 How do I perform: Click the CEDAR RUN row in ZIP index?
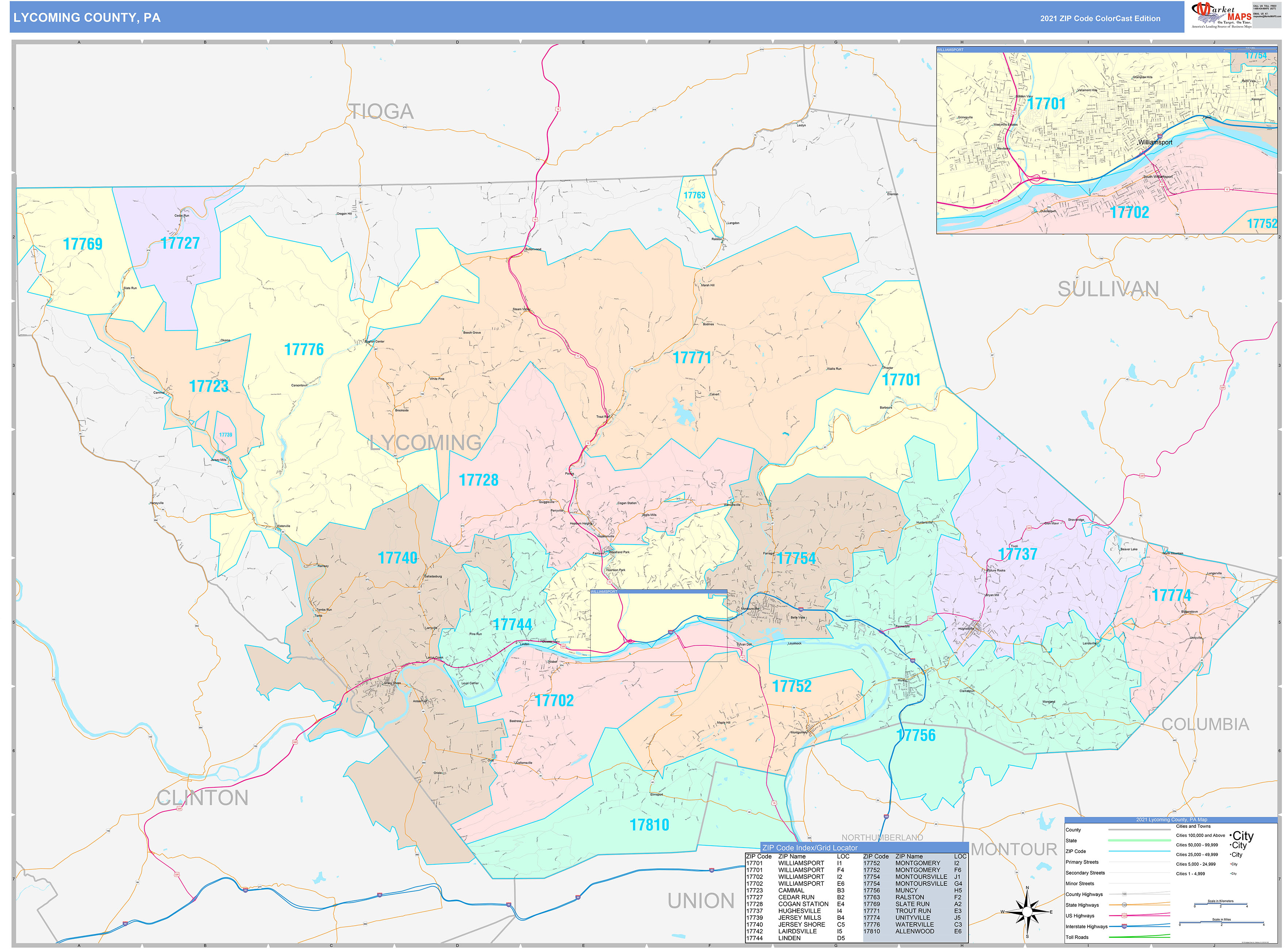pos(795,897)
